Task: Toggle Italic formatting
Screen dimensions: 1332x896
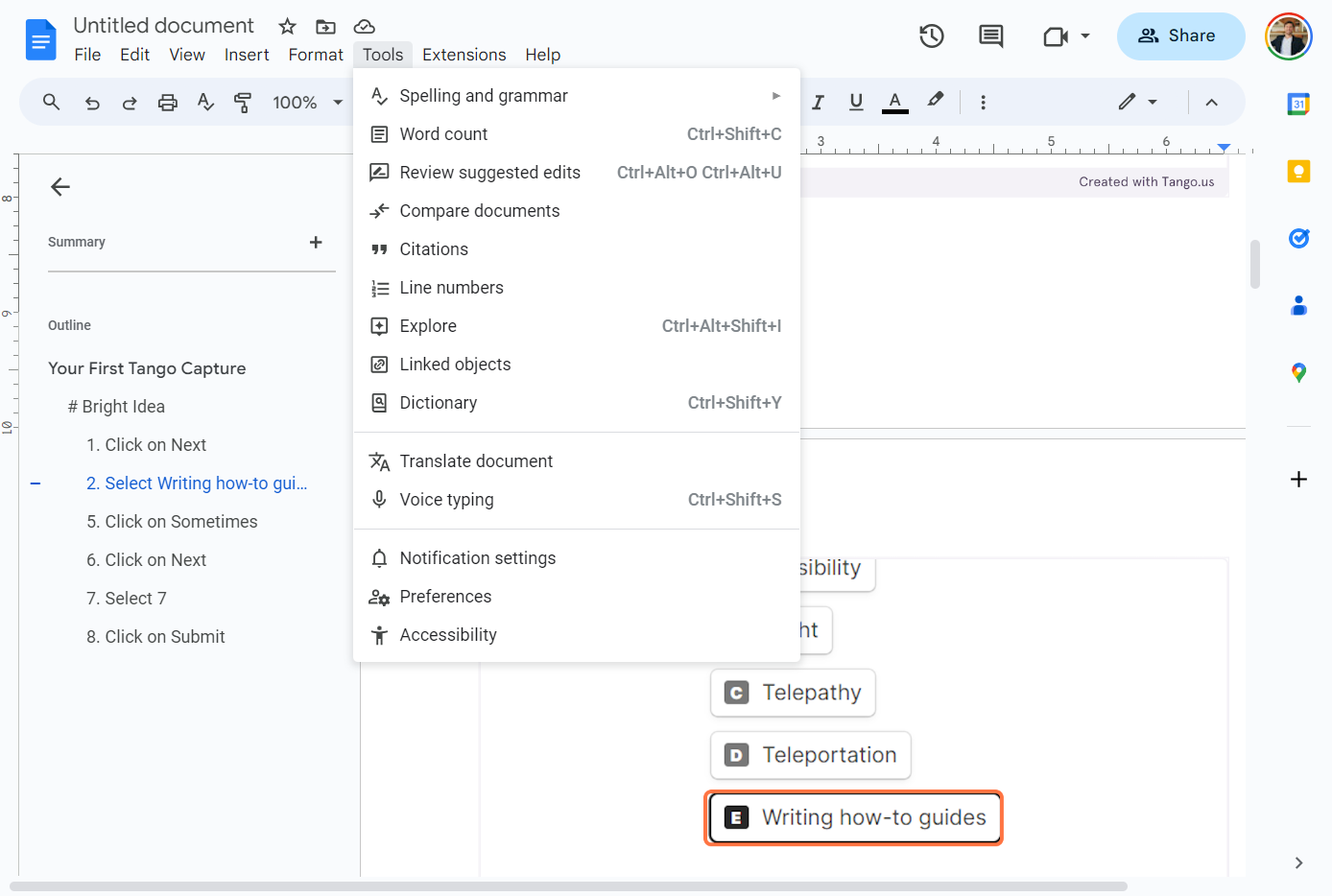Action: click(818, 102)
